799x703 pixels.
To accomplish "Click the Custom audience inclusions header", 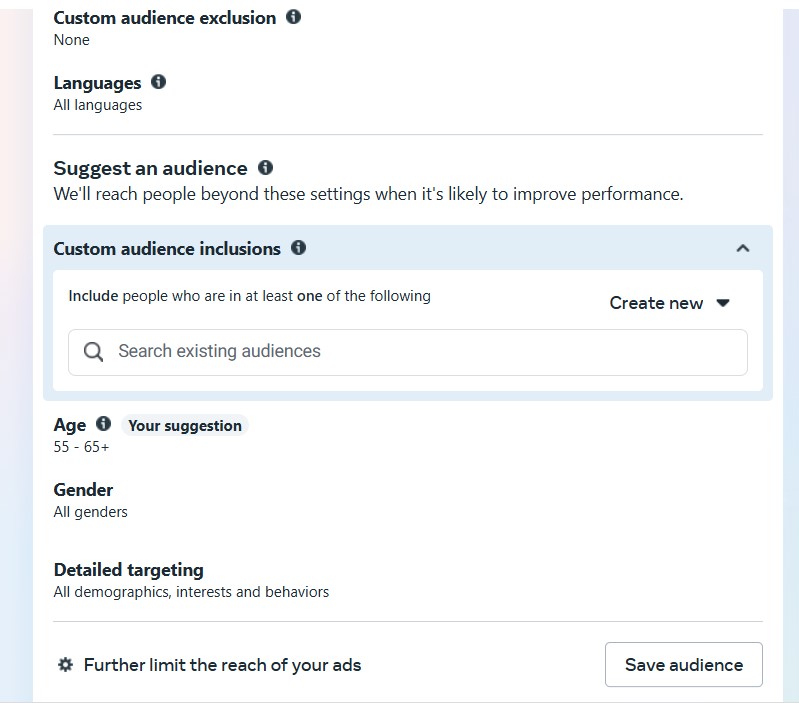I will 167,249.
